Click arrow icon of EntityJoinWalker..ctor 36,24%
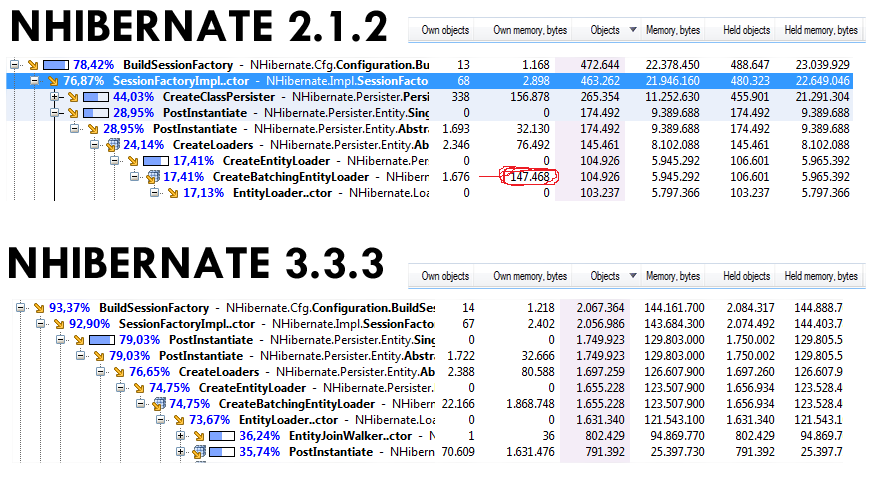Viewport: 874px width, 478px height. click(x=199, y=436)
